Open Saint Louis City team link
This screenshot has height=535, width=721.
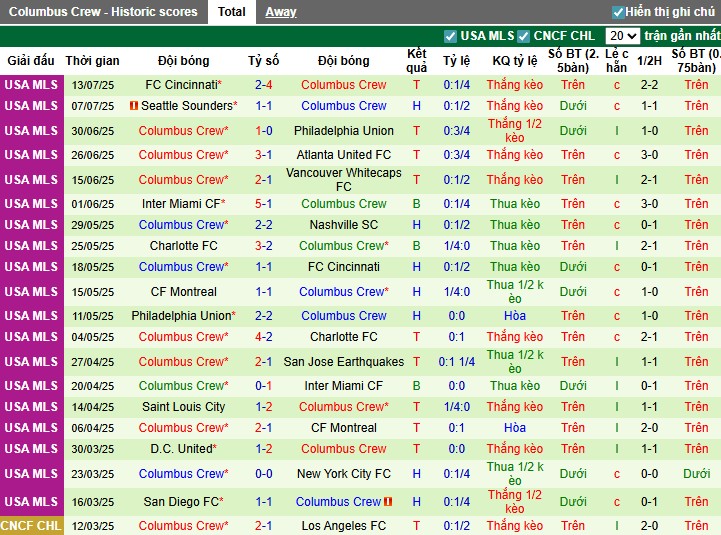[183, 407]
